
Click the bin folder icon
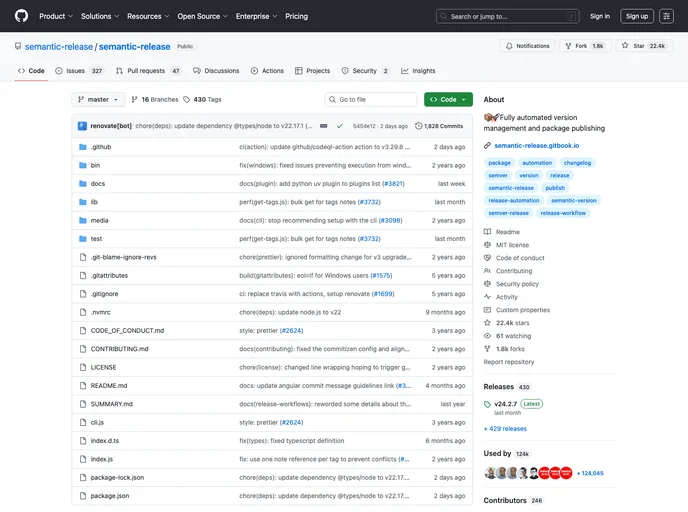click(82, 165)
